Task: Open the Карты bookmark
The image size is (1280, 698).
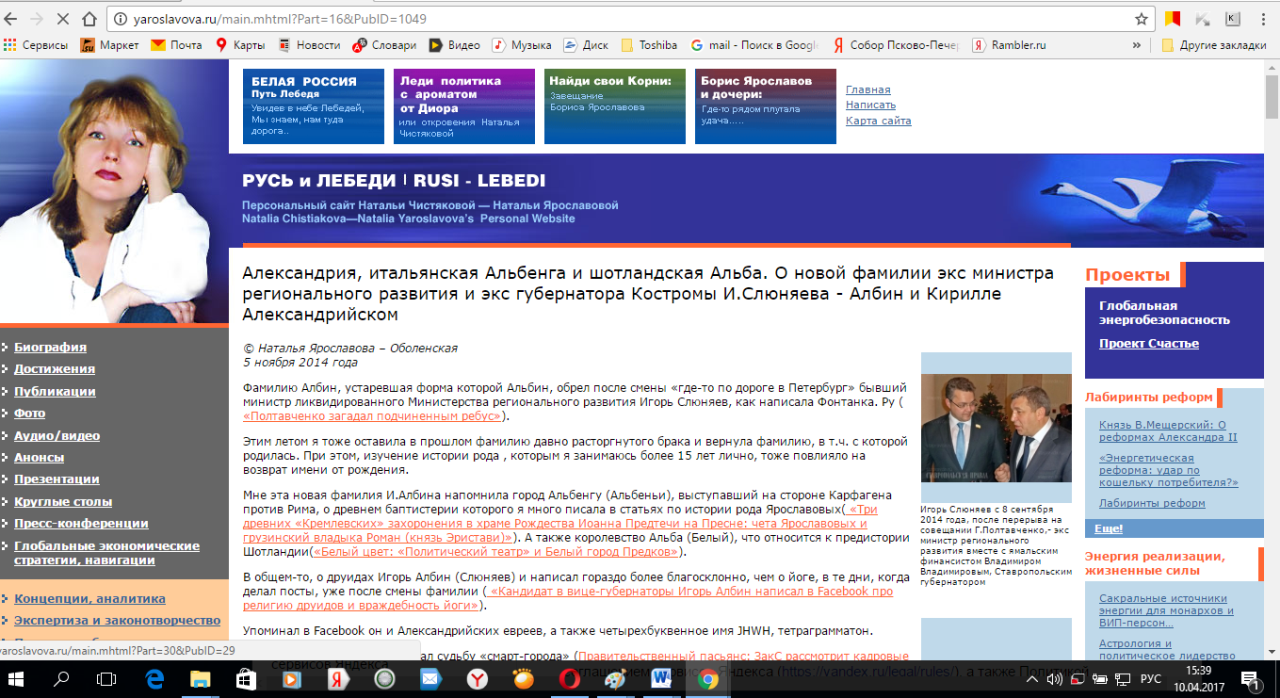Action: [240, 45]
